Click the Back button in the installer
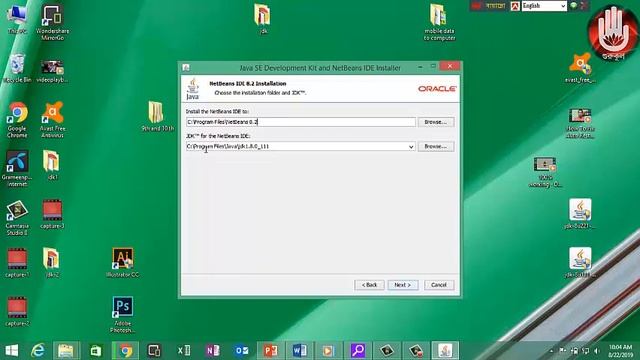Viewport: 640px width, 360px height. point(369,285)
